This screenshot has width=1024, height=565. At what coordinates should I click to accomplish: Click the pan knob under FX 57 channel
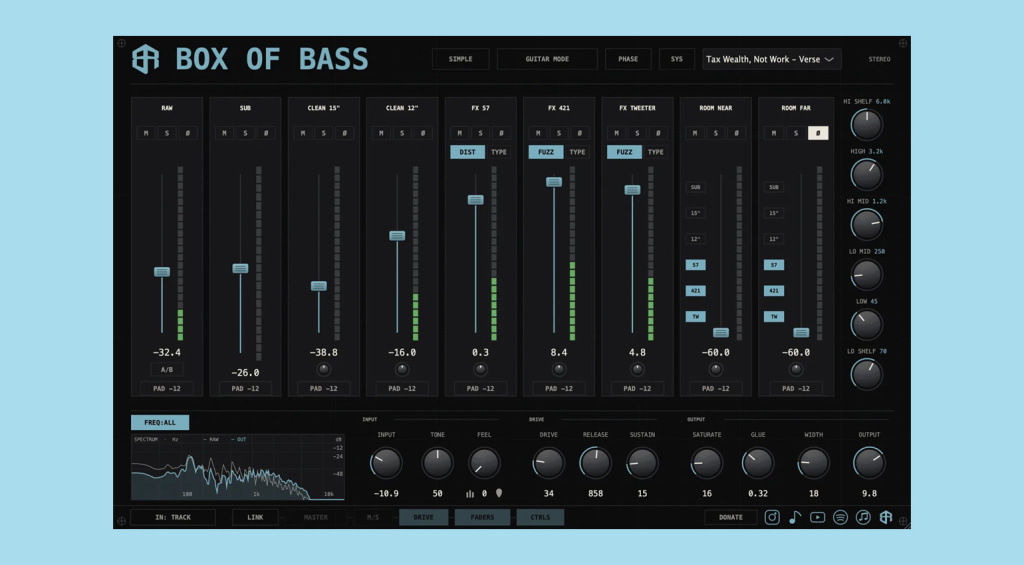pos(480,369)
